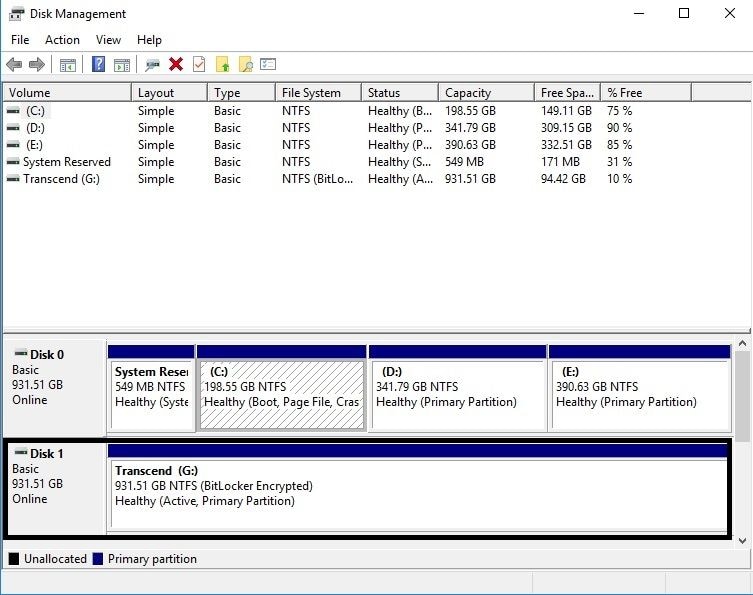Click the scroll down arrow in disk pane
Screen dimensions: 753x595
(742, 541)
